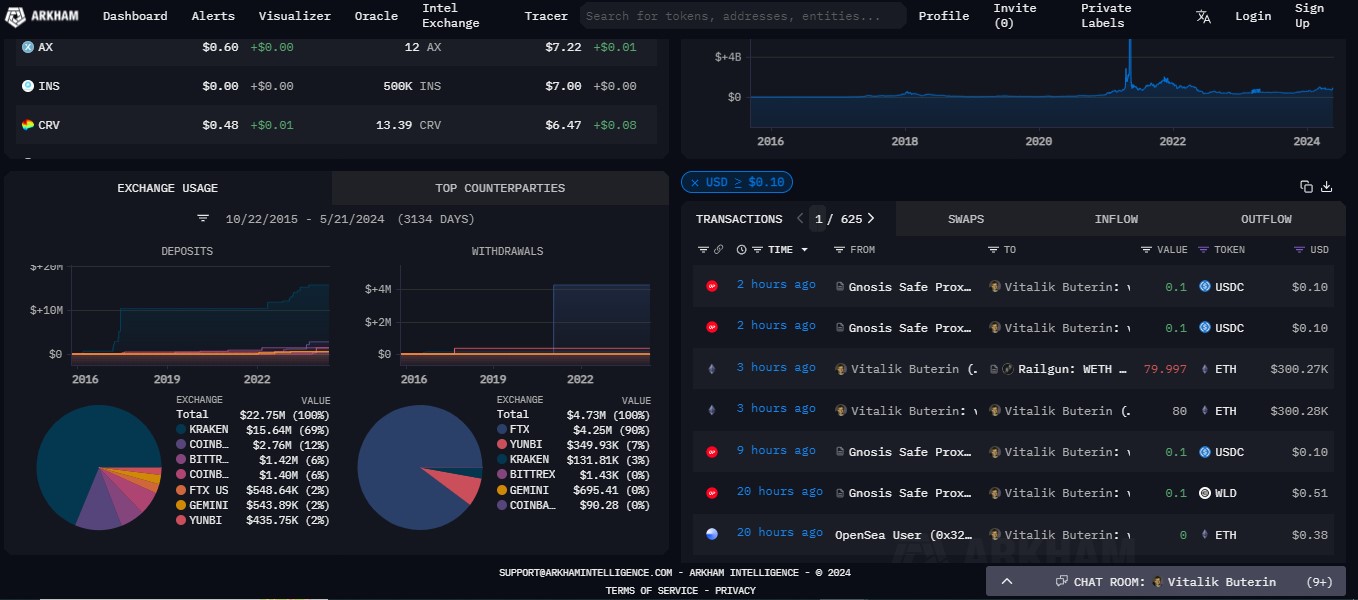Click the chat room speech bubble icon
1358x600 pixels.
[x=1061, y=582]
